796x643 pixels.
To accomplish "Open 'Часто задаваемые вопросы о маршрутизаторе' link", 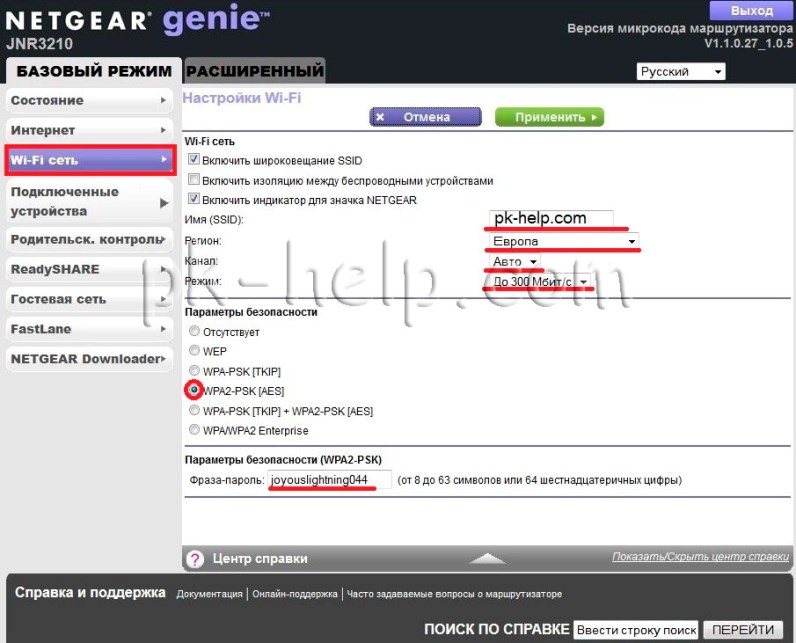I will click(454, 594).
